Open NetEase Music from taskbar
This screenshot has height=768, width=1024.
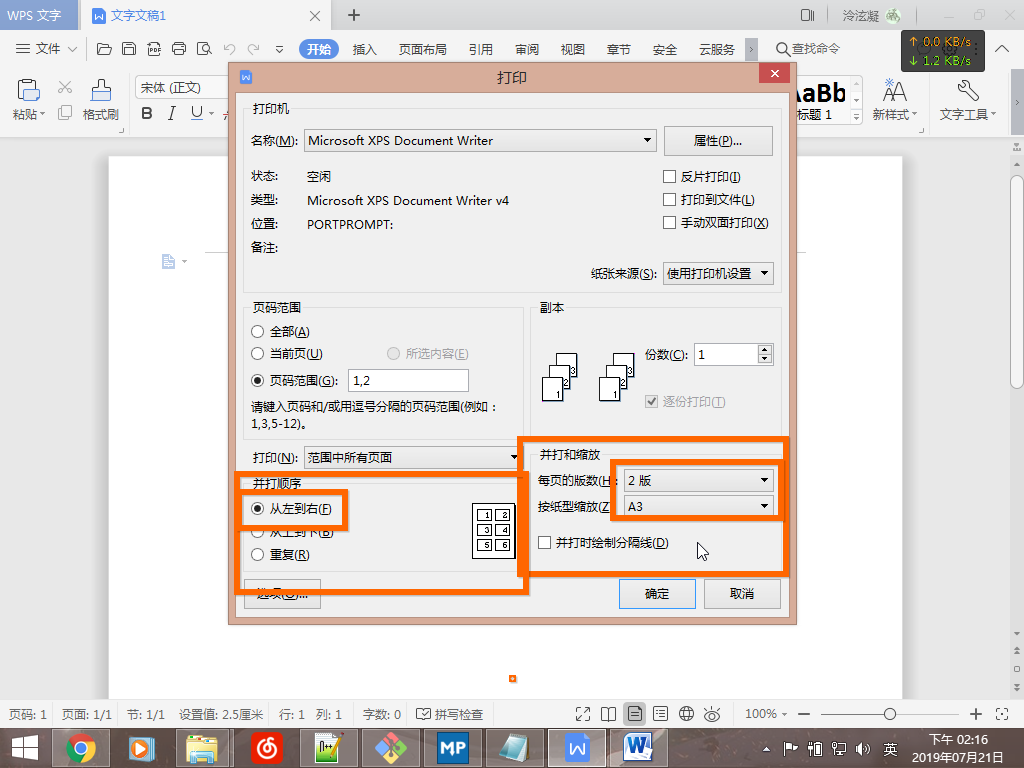click(x=266, y=748)
